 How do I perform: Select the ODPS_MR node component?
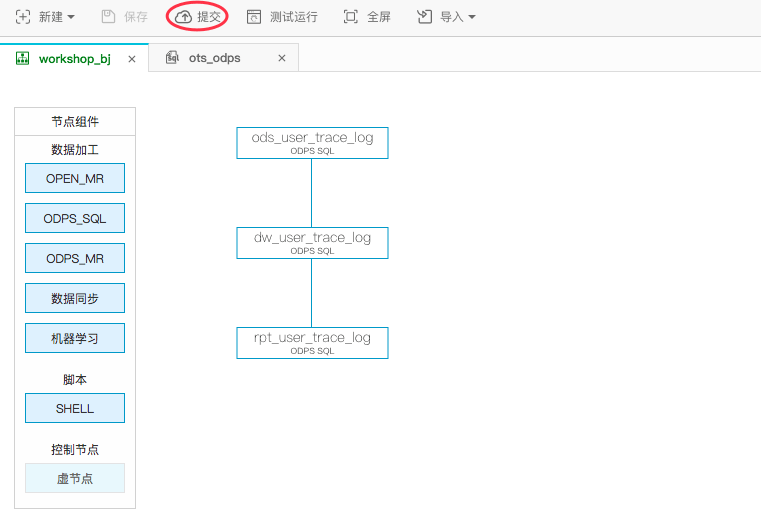point(75,258)
